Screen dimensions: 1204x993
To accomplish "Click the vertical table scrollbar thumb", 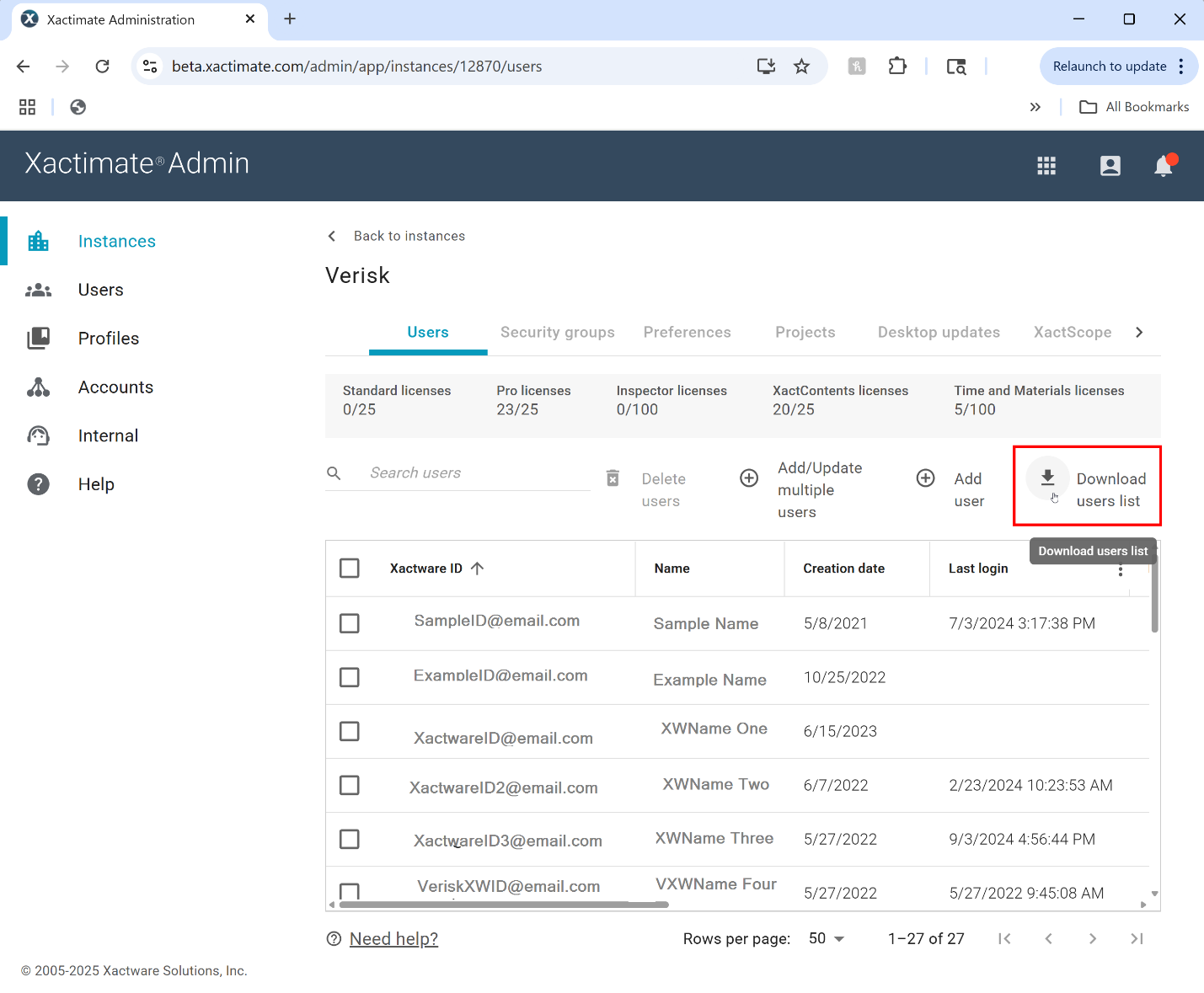I will click(x=1154, y=593).
